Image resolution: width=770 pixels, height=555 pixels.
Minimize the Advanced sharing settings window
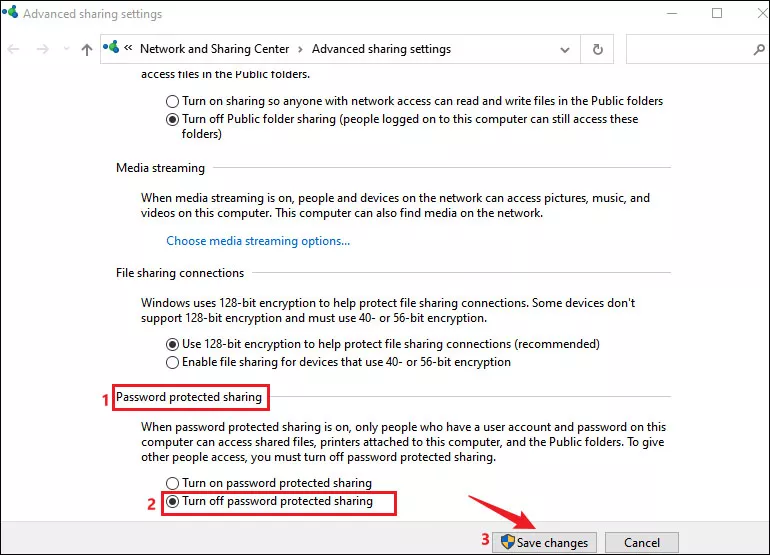tap(672, 13)
